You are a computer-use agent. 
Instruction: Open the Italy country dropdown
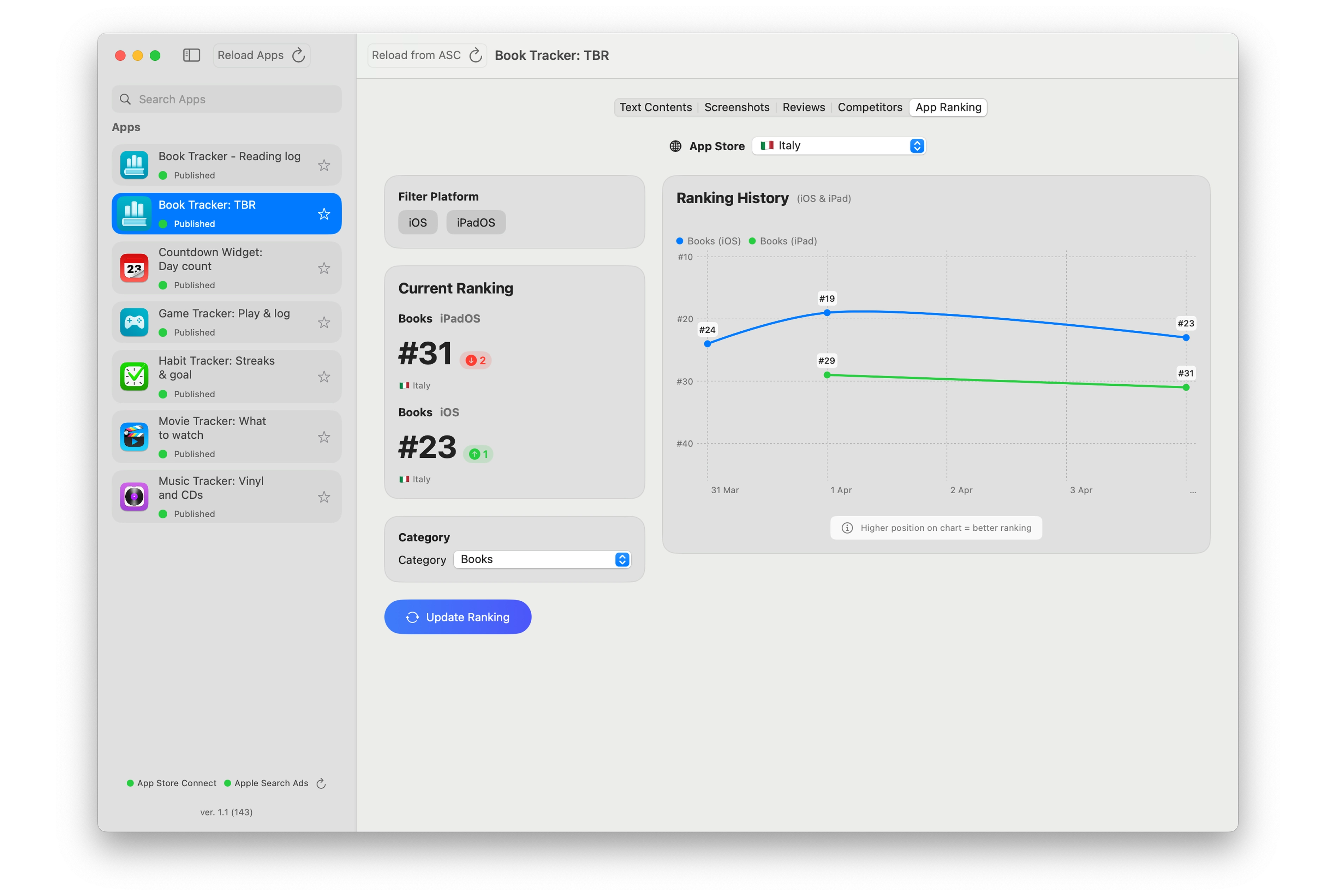pos(839,146)
